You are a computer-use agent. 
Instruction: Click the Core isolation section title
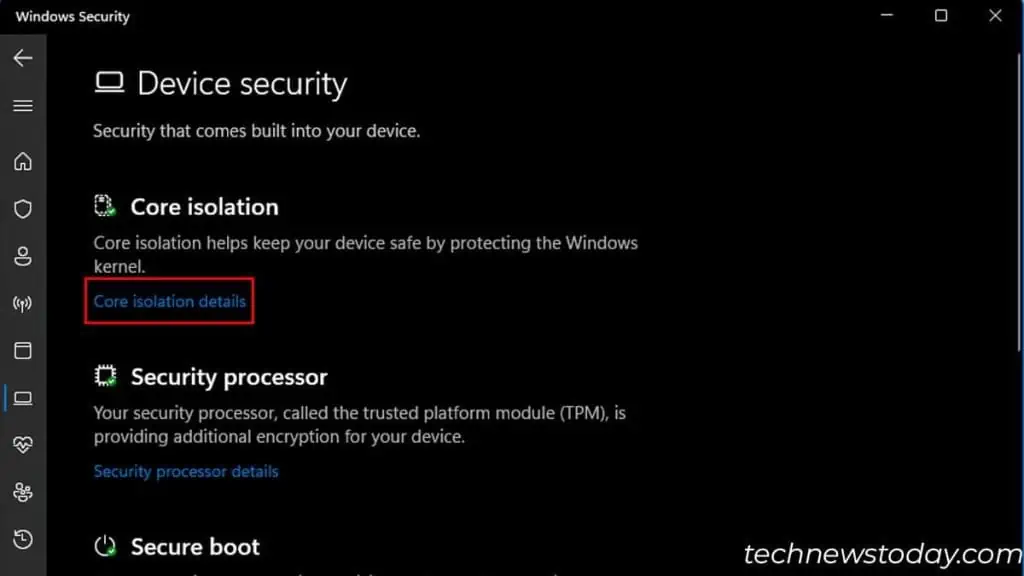(x=204, y=207)
